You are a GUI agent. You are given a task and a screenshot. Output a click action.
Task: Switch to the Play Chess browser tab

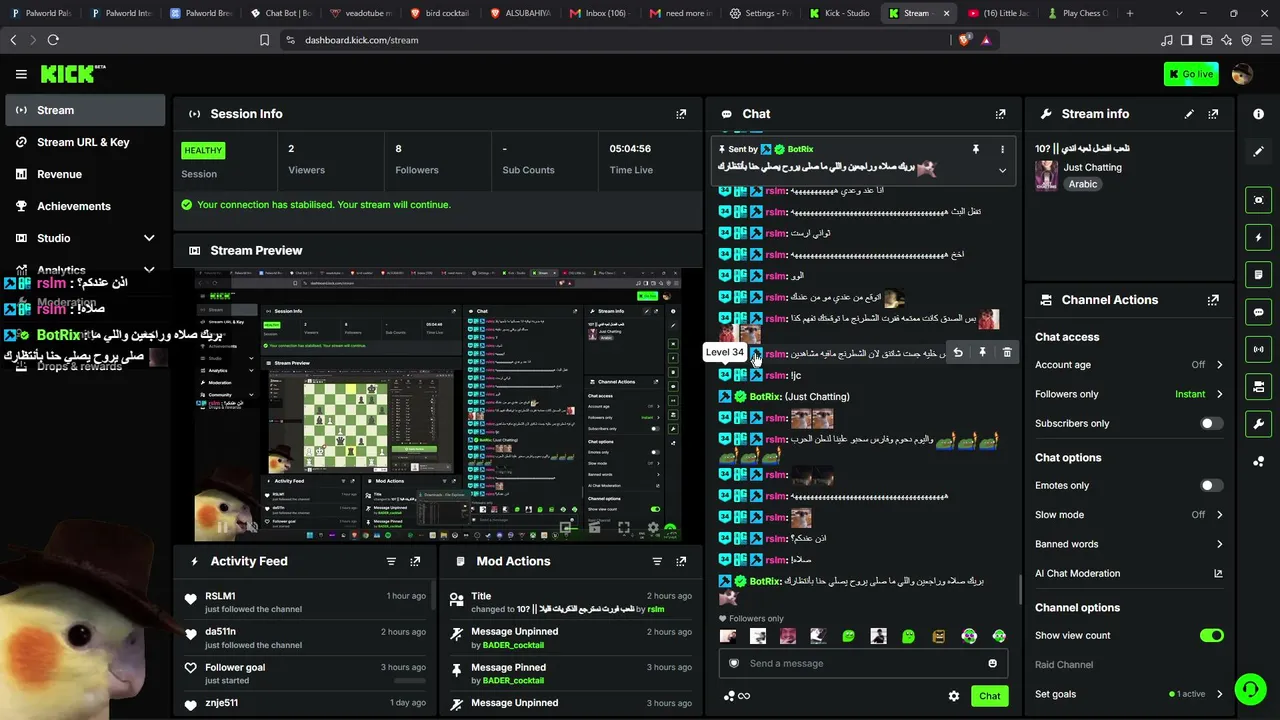pyautogui.click(x=1078, y=13)
